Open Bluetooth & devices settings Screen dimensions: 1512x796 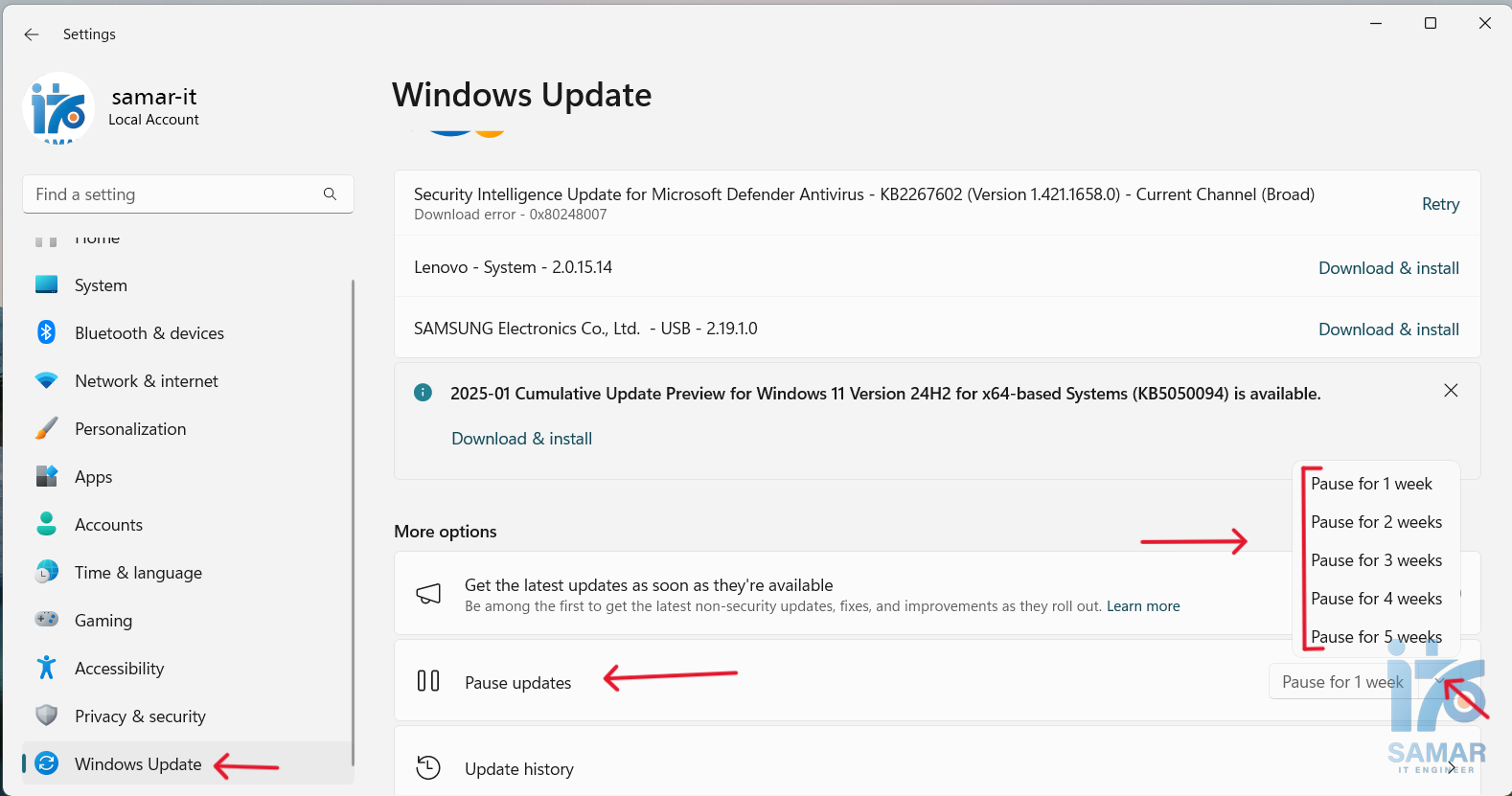pyautogui.click(x=149, y=333)
